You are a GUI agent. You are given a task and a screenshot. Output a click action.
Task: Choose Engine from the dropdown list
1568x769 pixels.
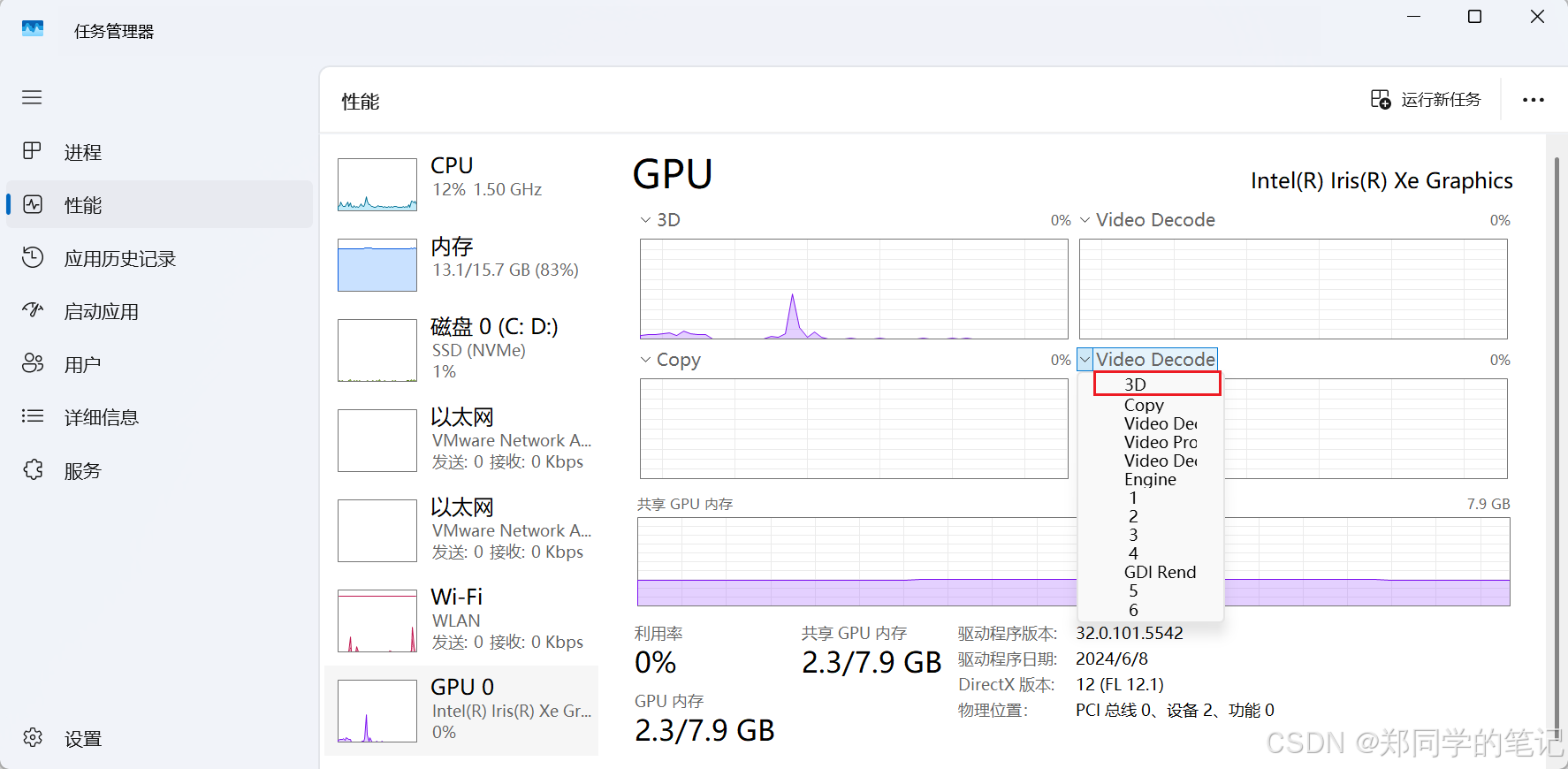tap(1151, 479)
